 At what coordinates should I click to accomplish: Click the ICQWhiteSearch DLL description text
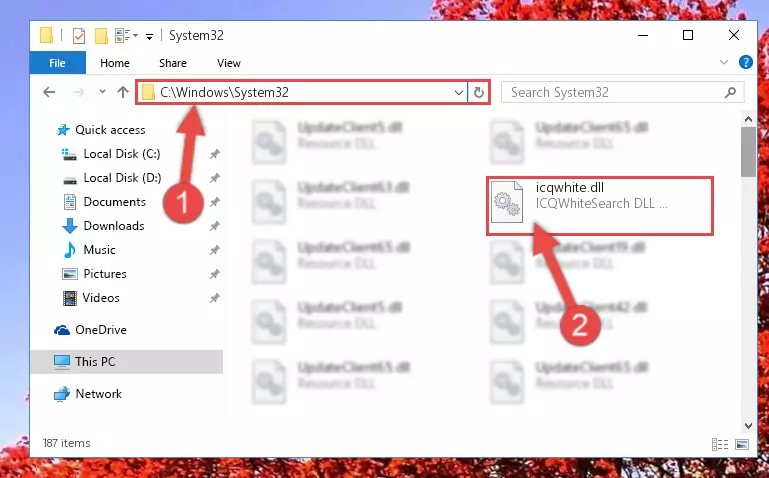point(601,203)
